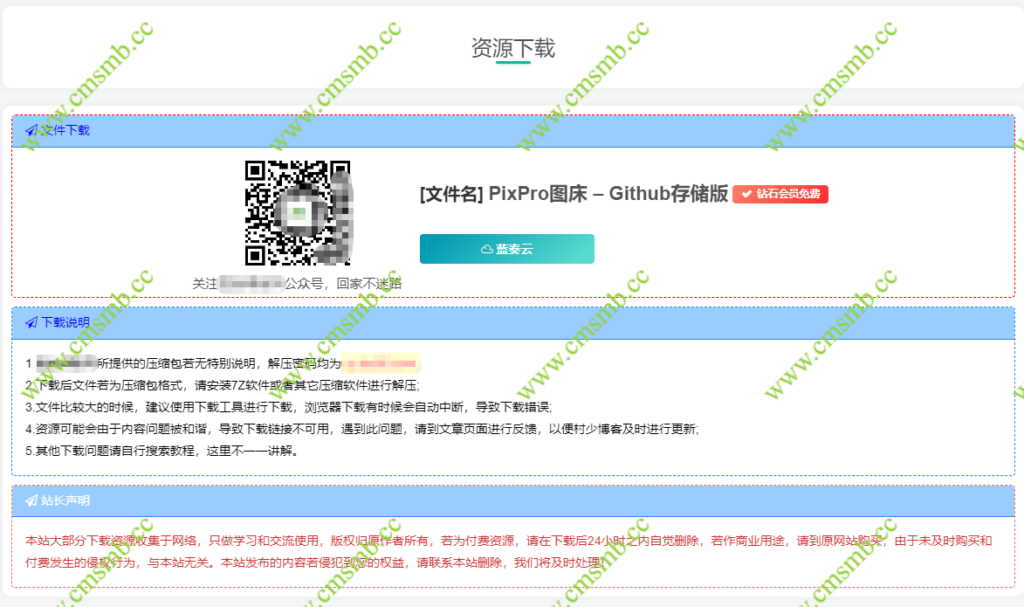Click the paper plane icon beside 下载说明
Screen dimensions: 1024x607
click(31, 322)
